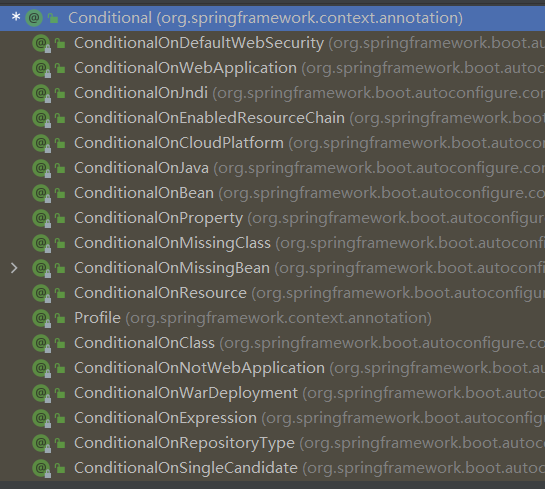Click the annotation icon of ConditionalOnMissingBean
This screenshot has height=489, width=545.
[x=41, y=268]
